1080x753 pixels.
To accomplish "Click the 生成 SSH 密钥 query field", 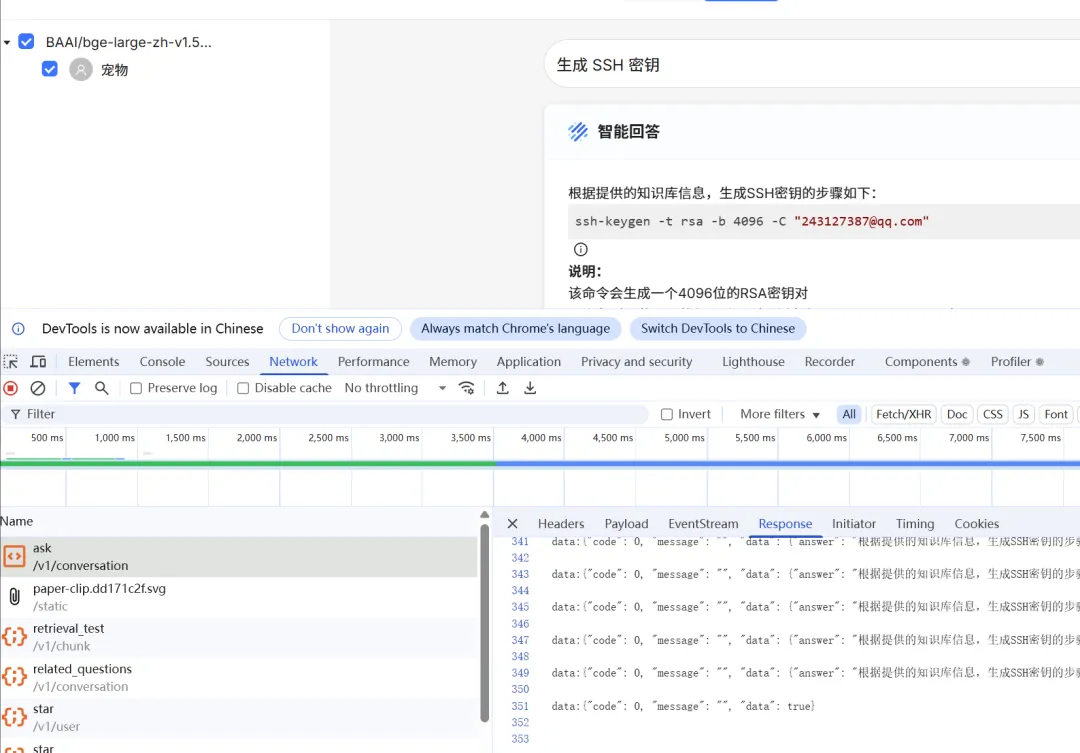I will (x=813, y=64).
